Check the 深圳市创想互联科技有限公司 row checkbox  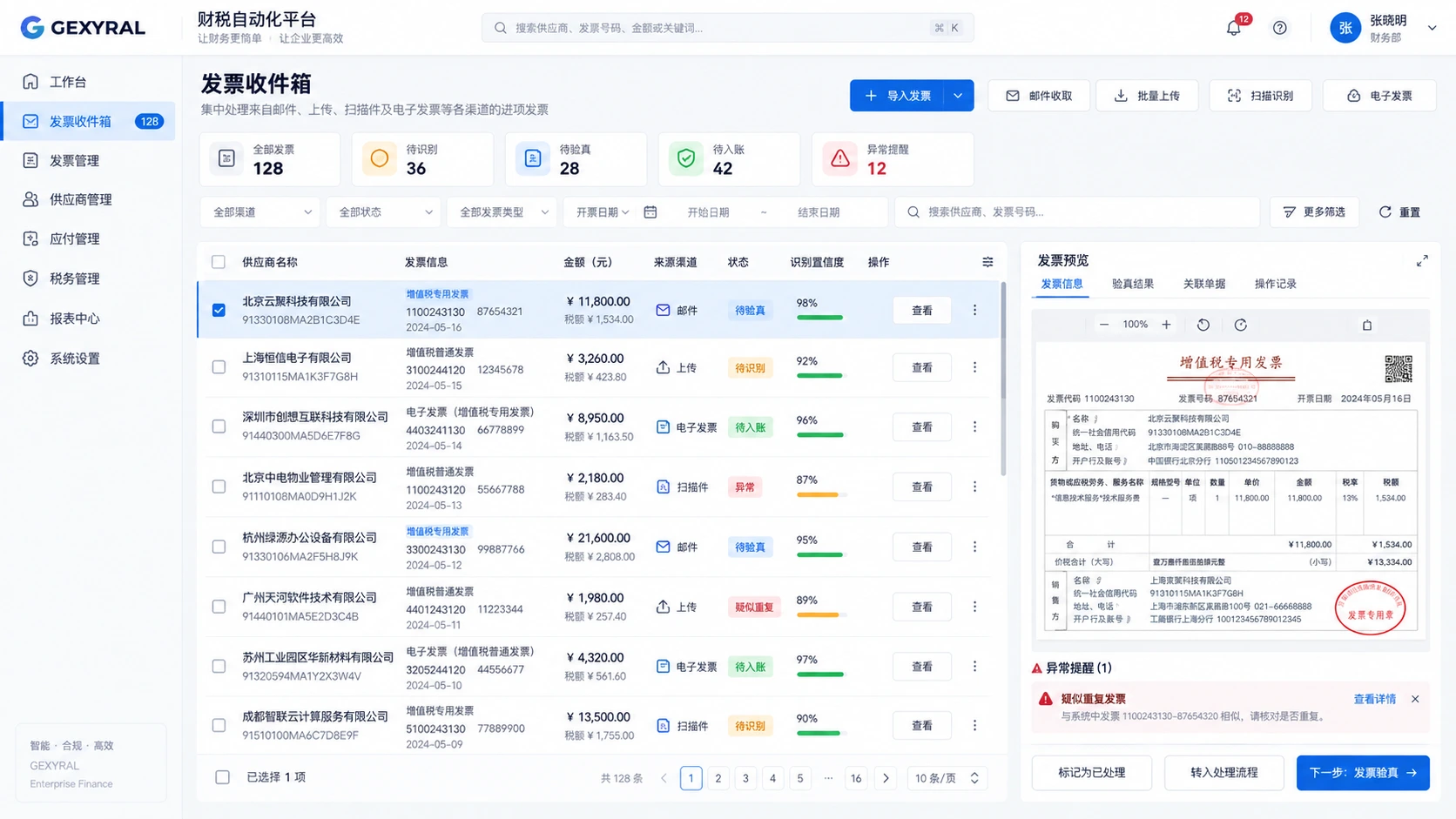tap(219, 426)
